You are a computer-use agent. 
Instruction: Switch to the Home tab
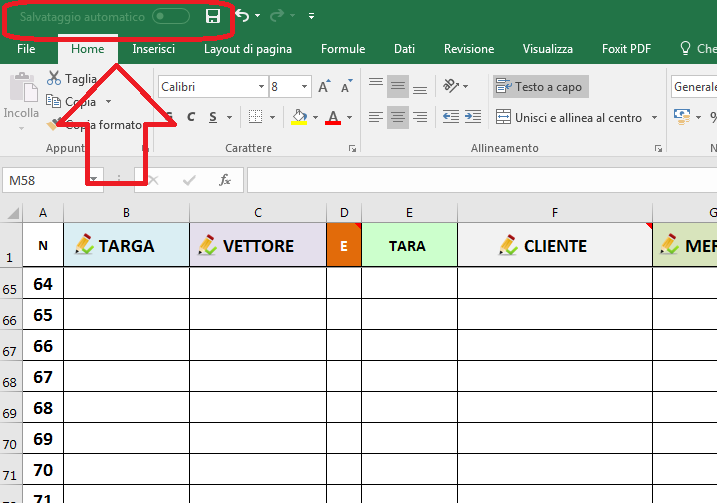click(x=87, y=48)
